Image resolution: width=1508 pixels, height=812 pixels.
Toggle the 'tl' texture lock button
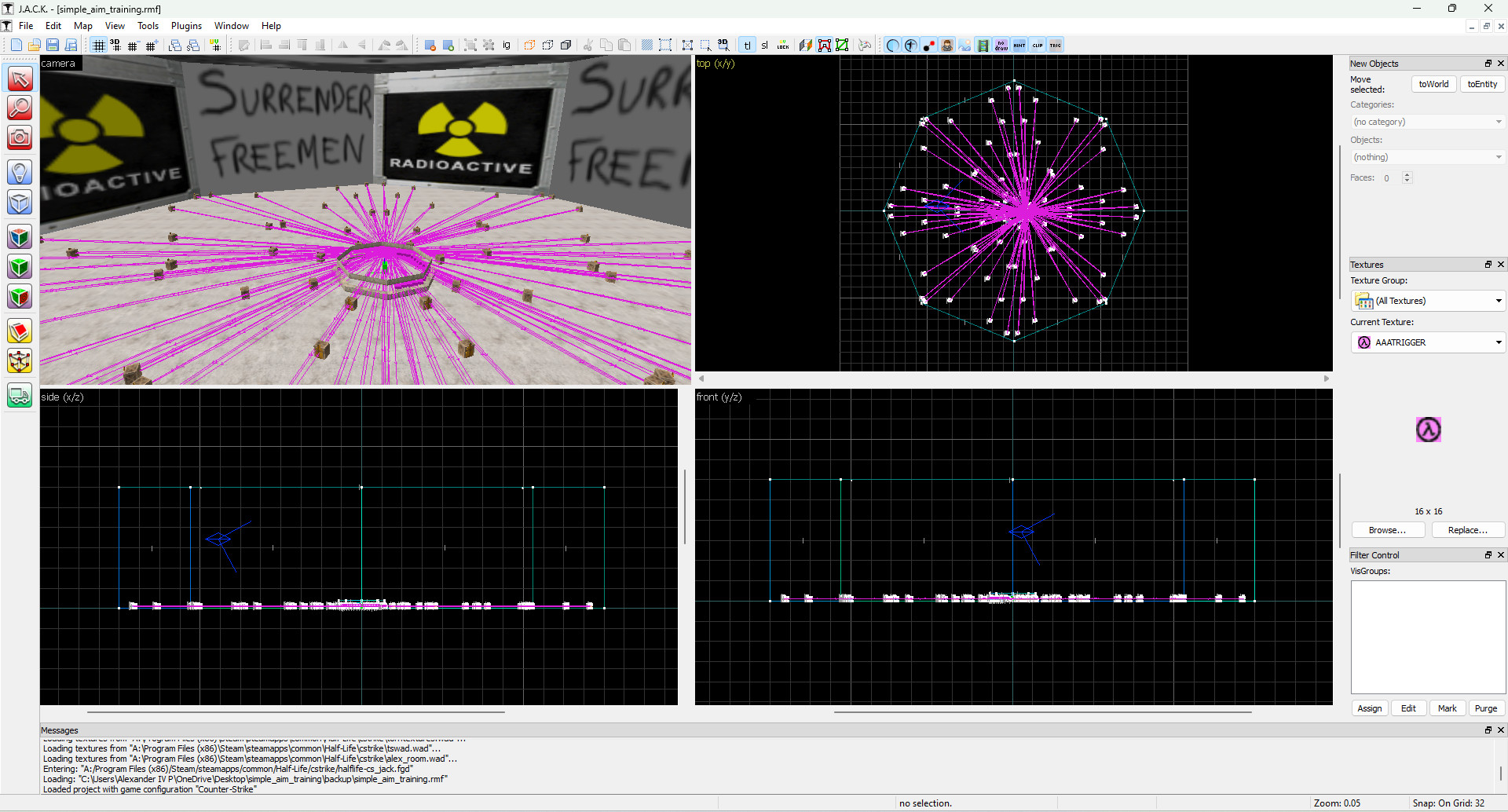pos(747,46)
